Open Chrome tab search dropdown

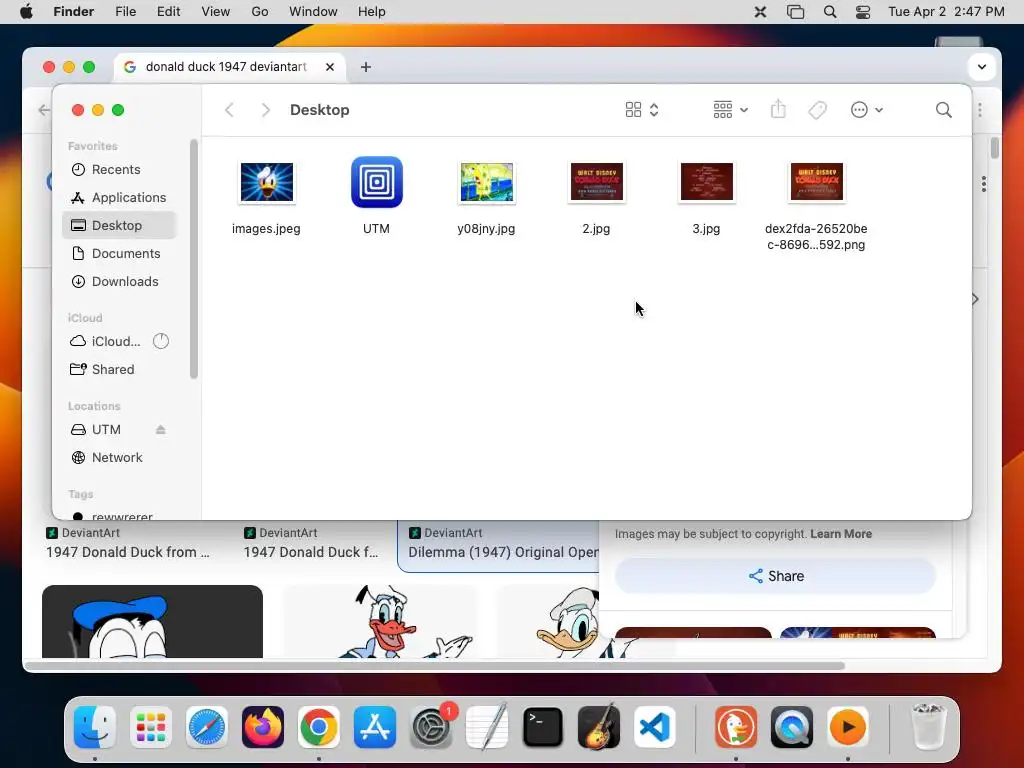[x=982, y=67]
